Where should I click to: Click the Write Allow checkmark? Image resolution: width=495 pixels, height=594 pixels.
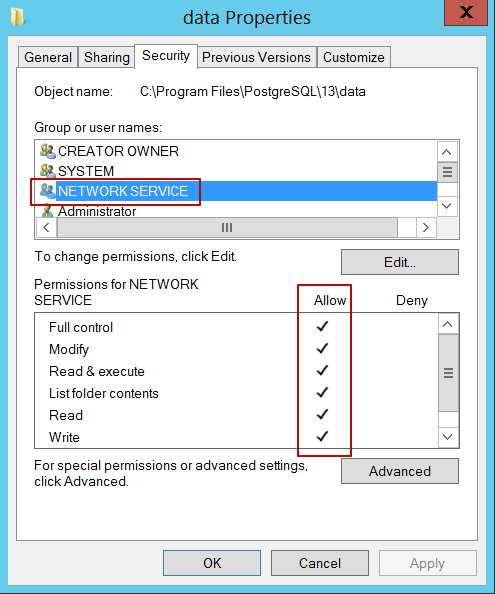pos(322,436)
